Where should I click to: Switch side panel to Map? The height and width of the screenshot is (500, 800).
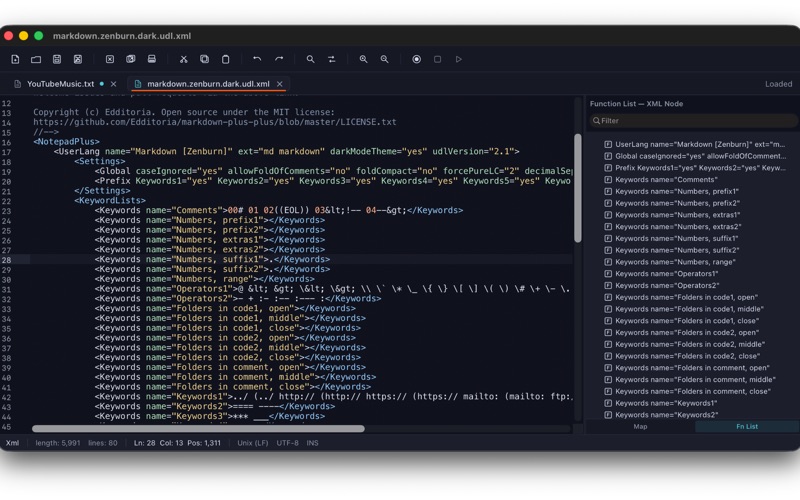click(x=640, y=427)
